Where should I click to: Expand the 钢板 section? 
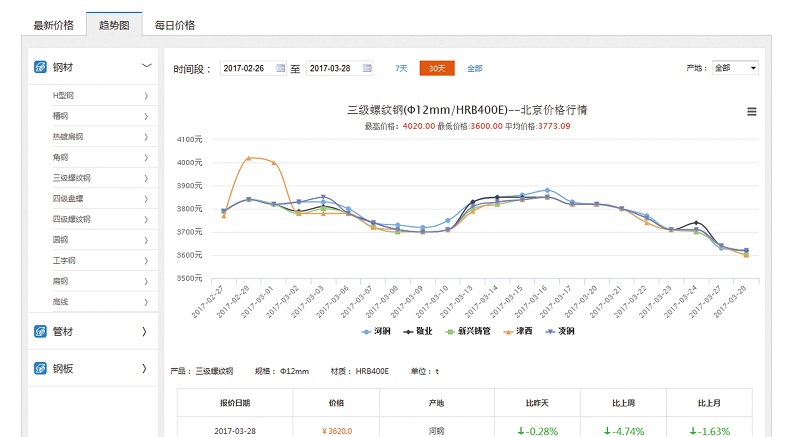[x=145, y=369]
